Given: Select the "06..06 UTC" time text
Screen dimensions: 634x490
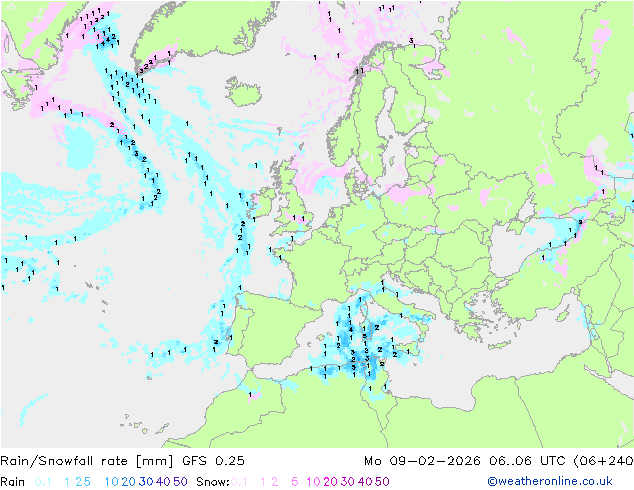Looking at the screenshot, I should click(526, 461).
